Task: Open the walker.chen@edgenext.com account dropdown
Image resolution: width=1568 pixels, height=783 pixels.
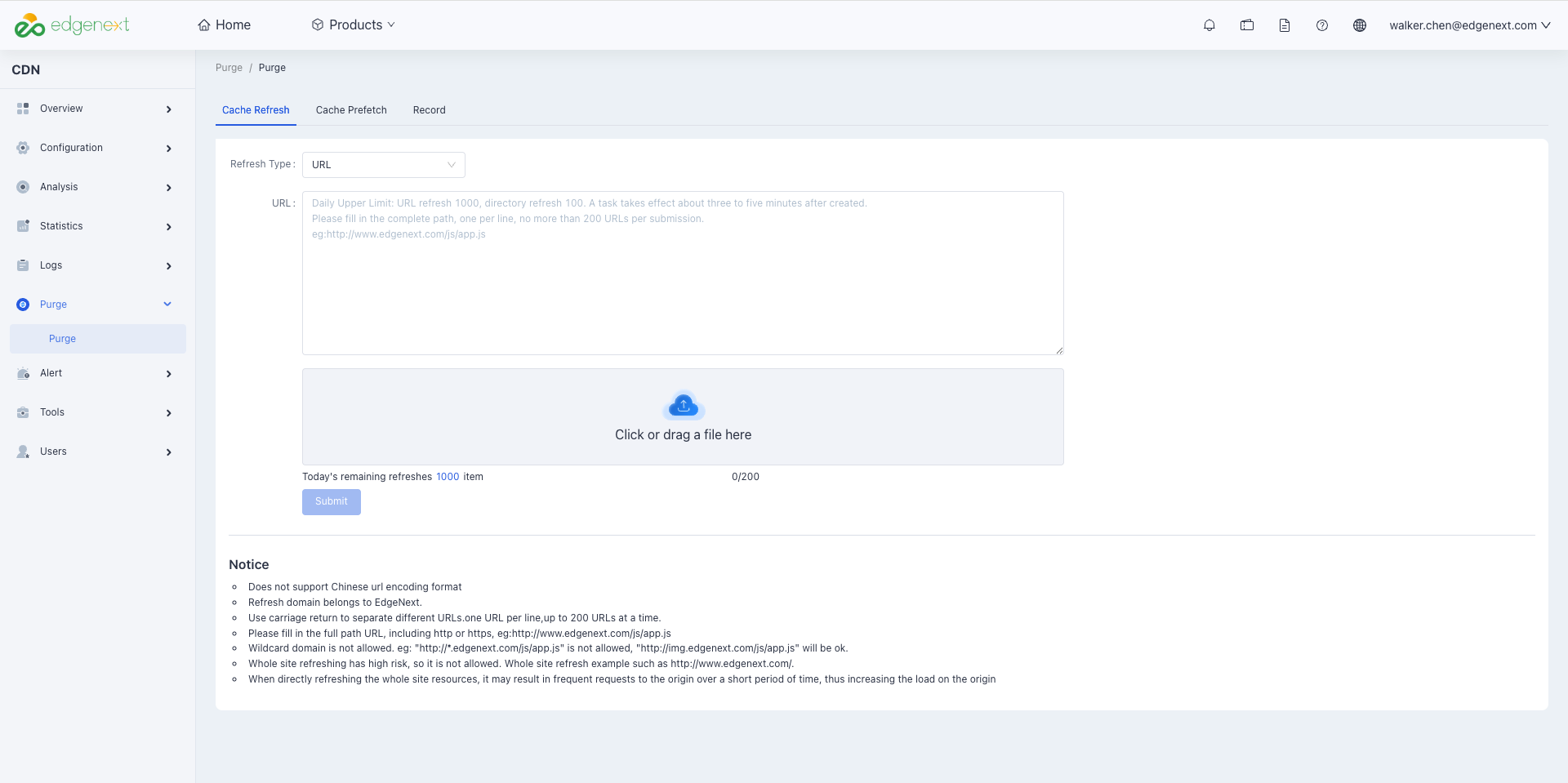Action: pos(1469,25)
